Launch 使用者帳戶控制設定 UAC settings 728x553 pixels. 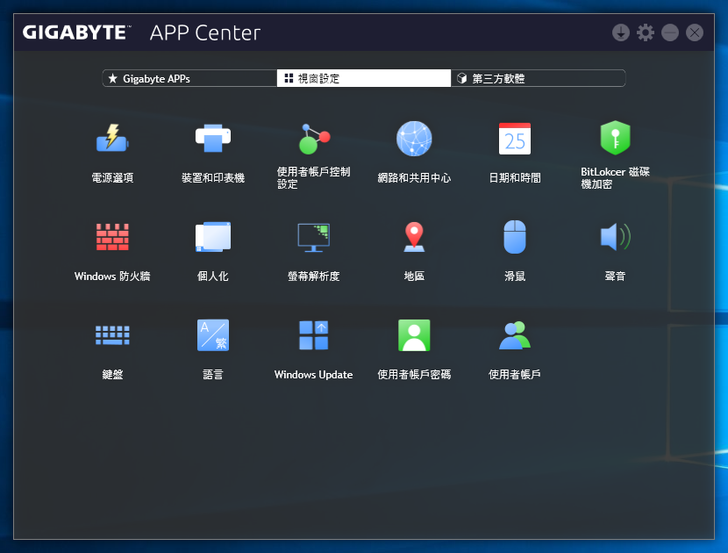pos(314,139)
